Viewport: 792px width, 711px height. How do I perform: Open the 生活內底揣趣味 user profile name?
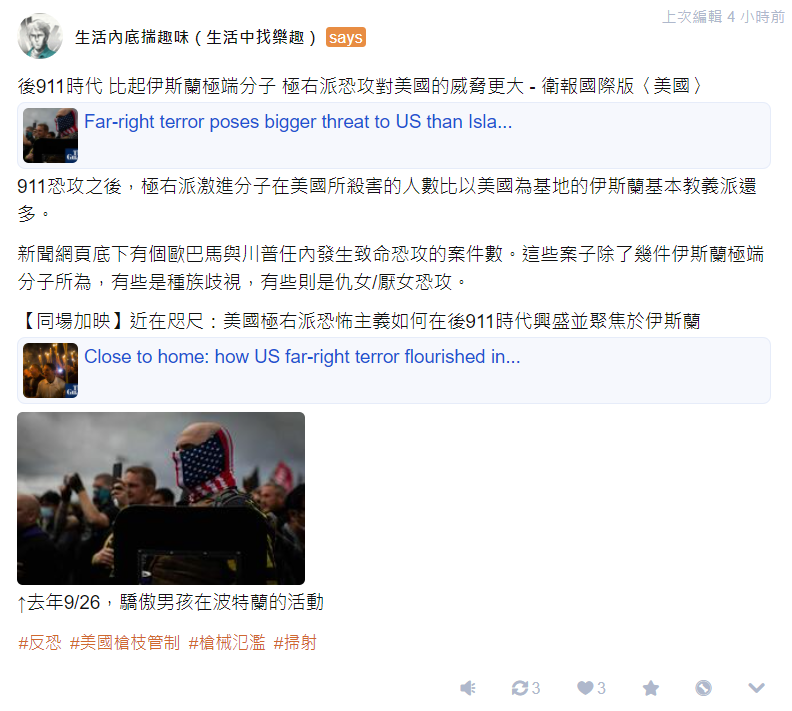point(196,37)
